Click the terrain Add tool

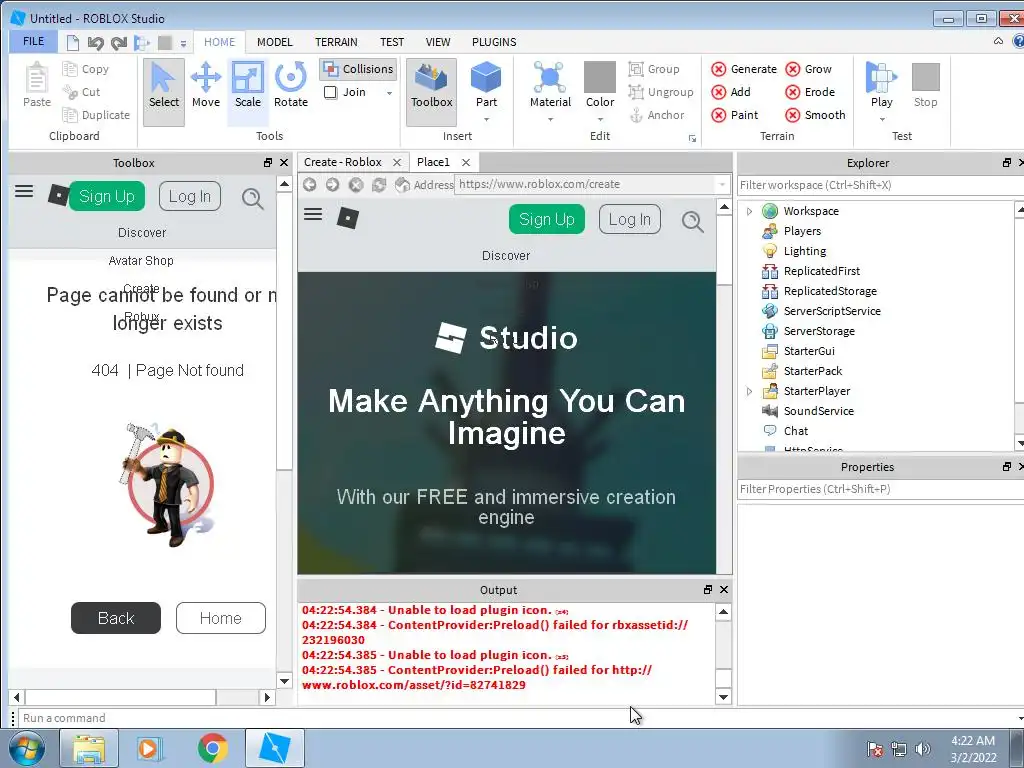click(x=731, y=92)
